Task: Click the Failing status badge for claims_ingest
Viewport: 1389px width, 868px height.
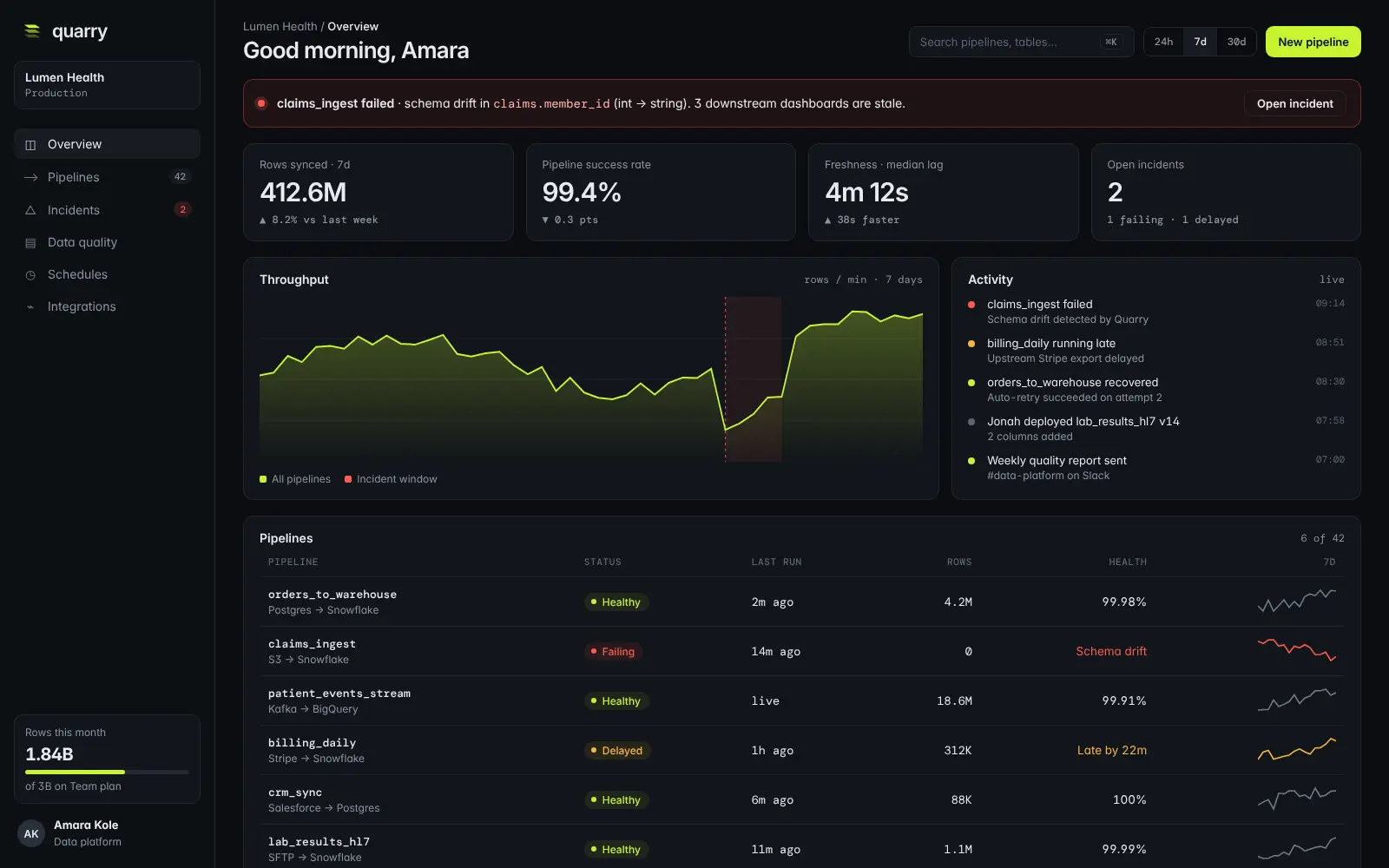Action: [x=613, y=652]
